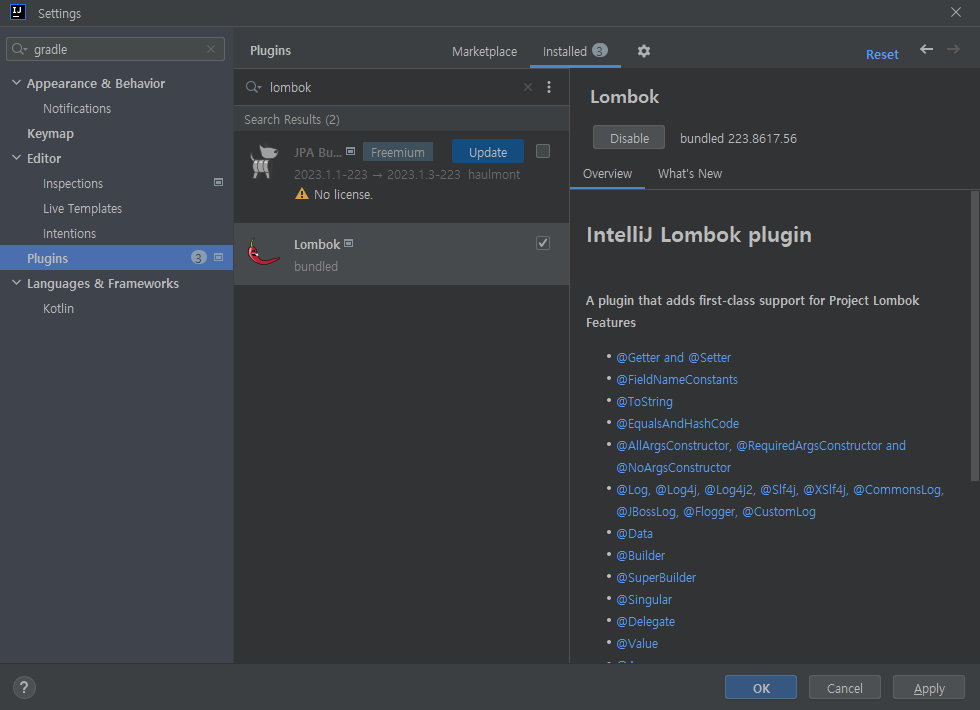Open the @SuperBuilder link

click(656, 577)
